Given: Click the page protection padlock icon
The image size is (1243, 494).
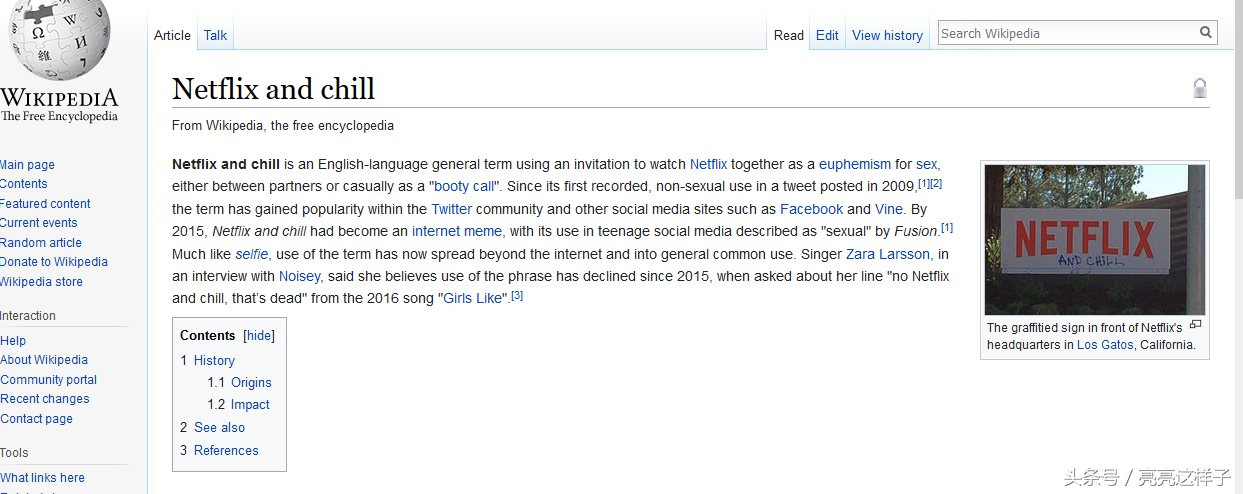Looking at the screenshot, I should click(1200, 88).
